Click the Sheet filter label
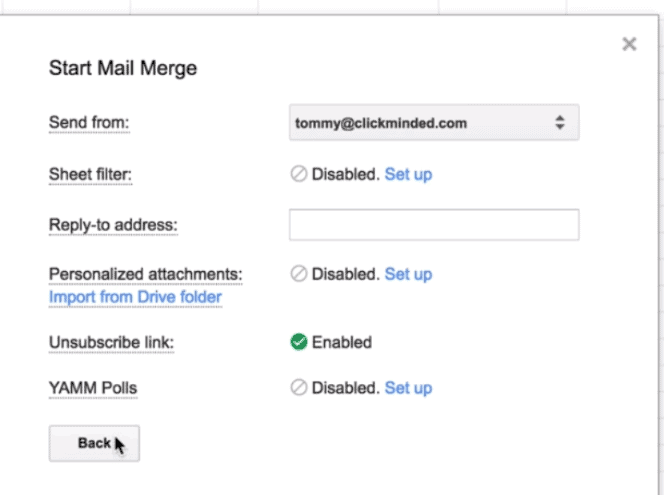The height and width of the screenshot is (495, 664). pyautogui.click(x=90, y=174)
